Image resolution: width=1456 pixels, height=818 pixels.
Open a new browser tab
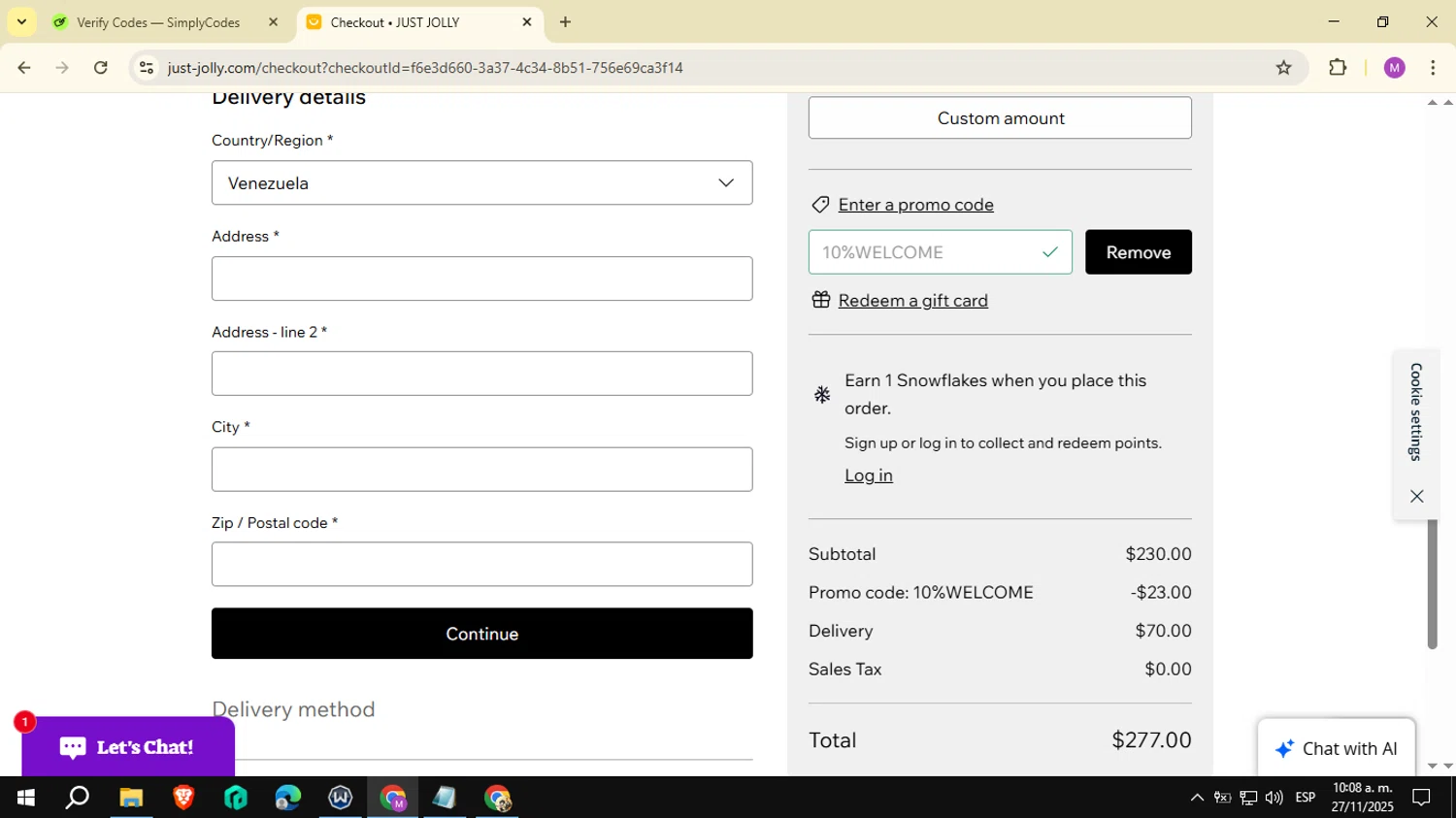565,22
